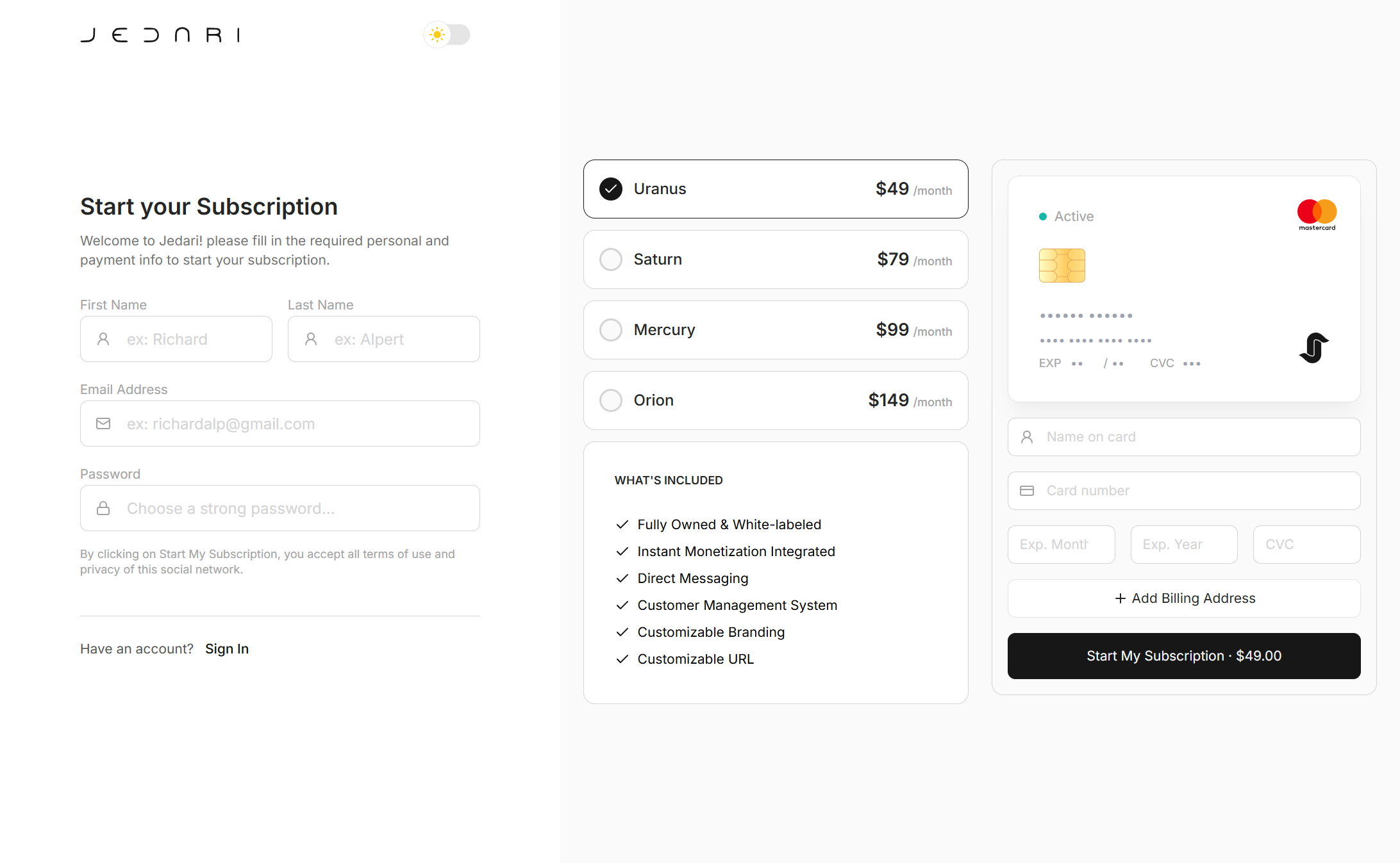Focus the CVC input field
Image resolution: width=1400 pixels, height=863 pixels.
pos(1307,545)
